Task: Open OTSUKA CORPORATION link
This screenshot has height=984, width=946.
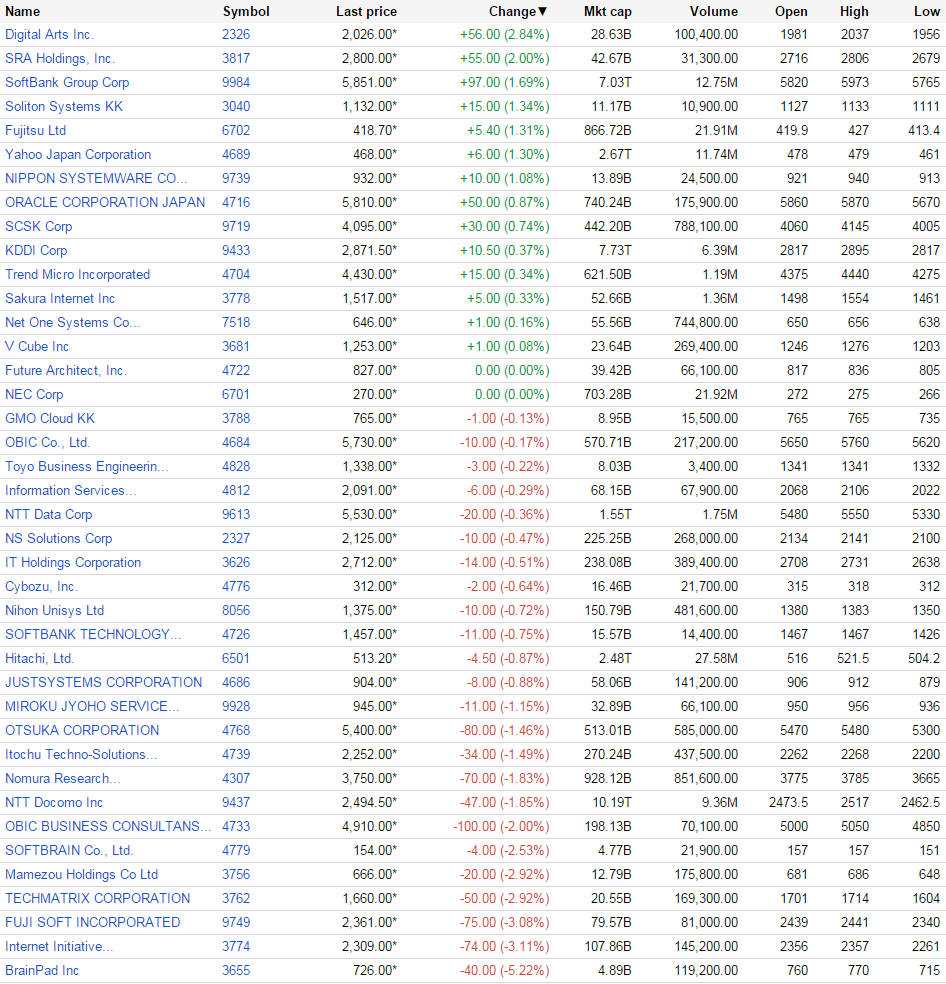Action: coord(82,730)
